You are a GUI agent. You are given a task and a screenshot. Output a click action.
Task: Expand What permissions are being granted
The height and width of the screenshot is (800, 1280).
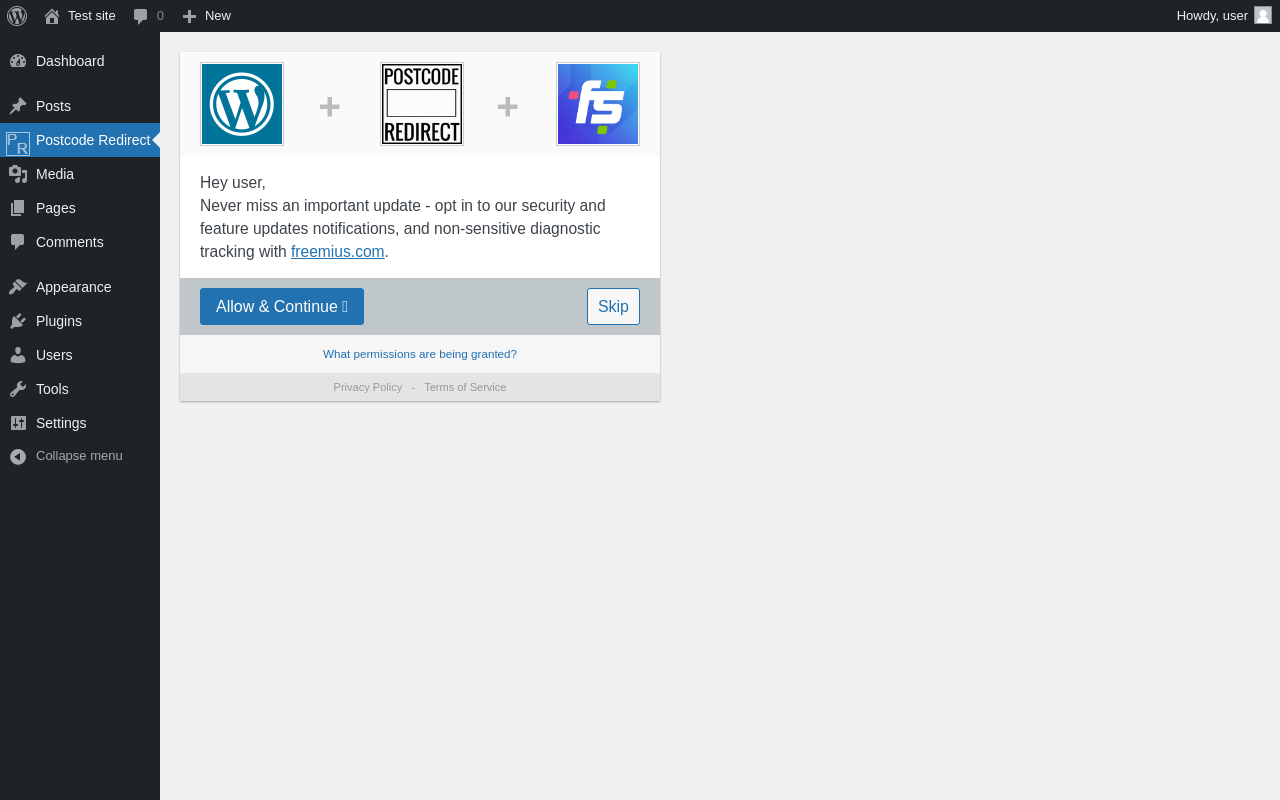[x=420, y=354]
